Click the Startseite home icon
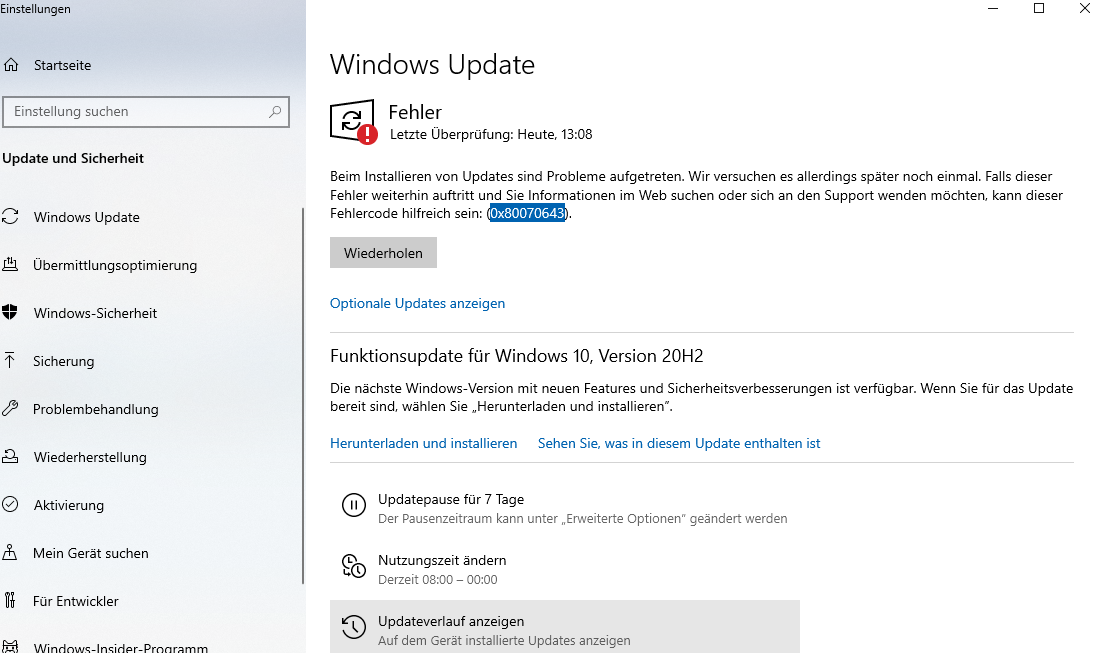This screenshot has height=653, width=1094. pyautogui.click(x=11, y=65)
